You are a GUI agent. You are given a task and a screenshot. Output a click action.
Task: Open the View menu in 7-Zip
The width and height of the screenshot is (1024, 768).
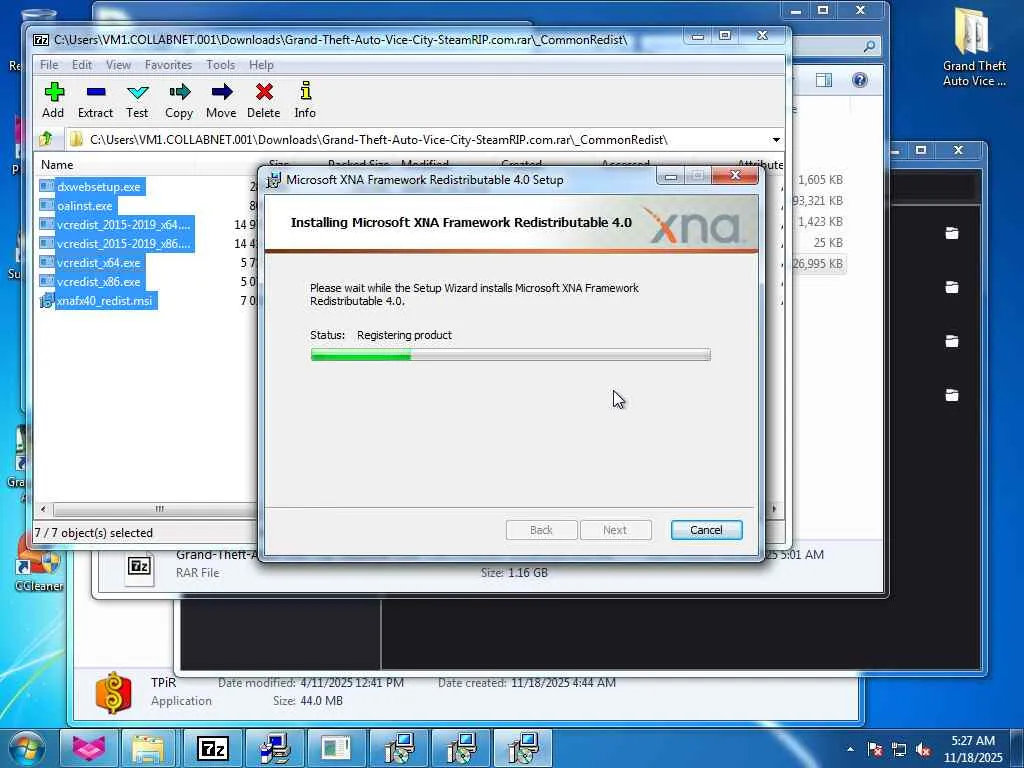click(118, 65)
